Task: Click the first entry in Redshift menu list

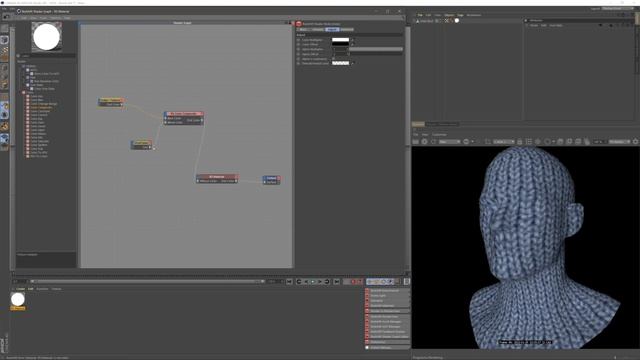Action: (x=387, y=291)
